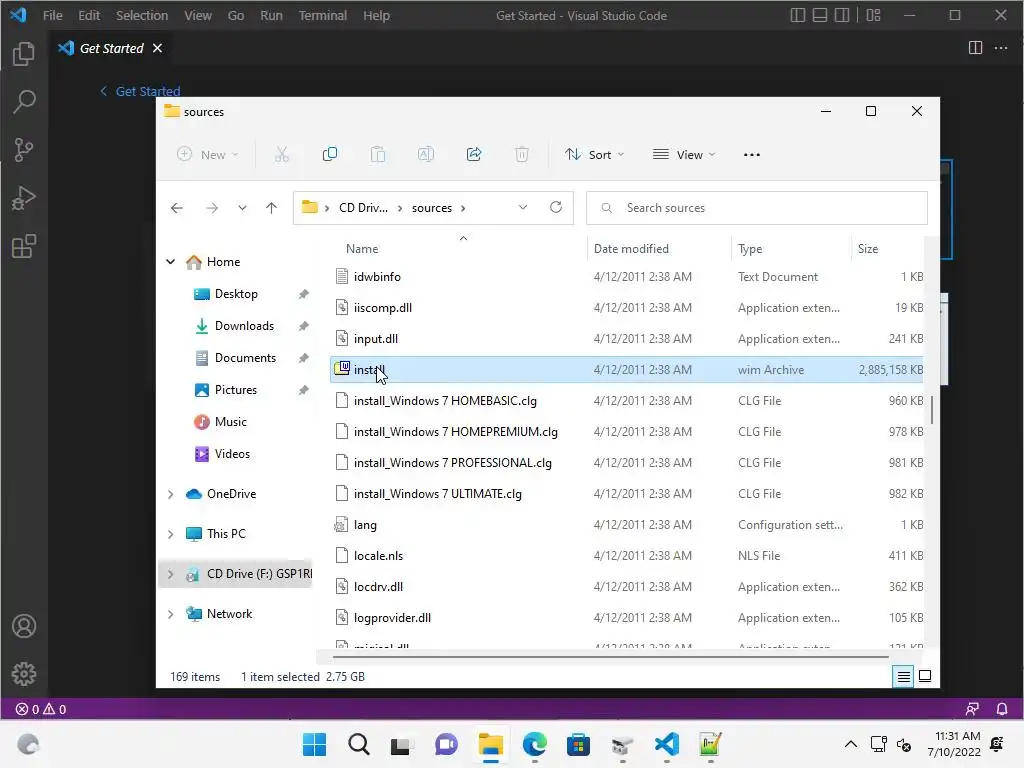
Task: Open the Run menu in VS Code
Action: click(x=271, y=15)
